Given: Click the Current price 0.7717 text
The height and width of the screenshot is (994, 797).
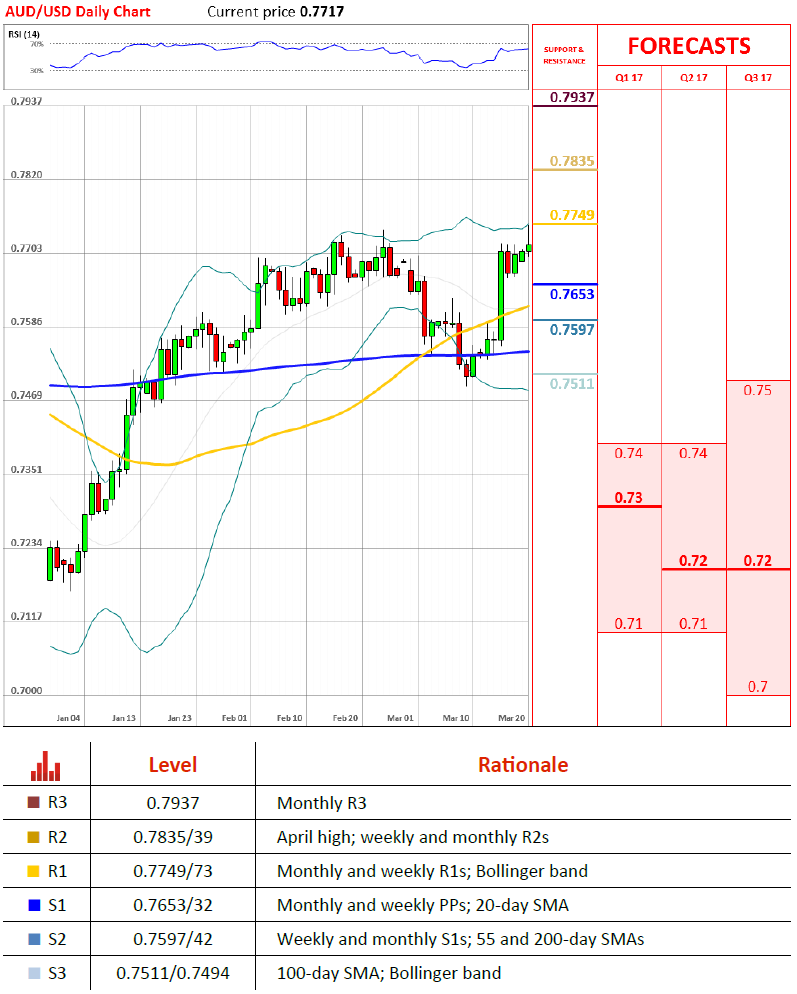Looking at the screenshot, I should 276,11.
